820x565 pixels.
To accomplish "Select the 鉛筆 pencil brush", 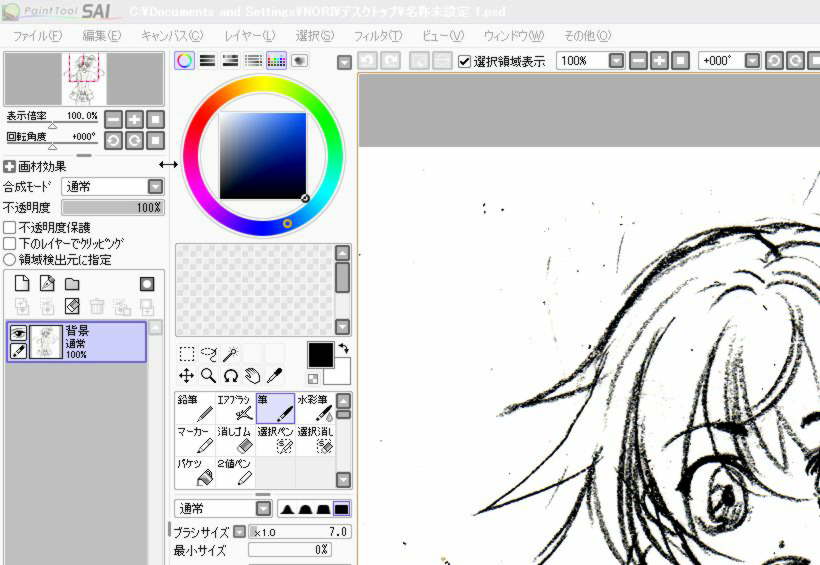I will (x=195, y=408).
